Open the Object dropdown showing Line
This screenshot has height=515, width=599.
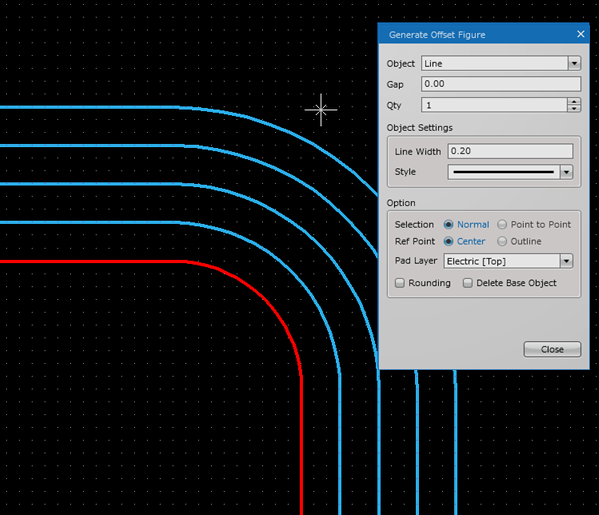coord(501,63)
